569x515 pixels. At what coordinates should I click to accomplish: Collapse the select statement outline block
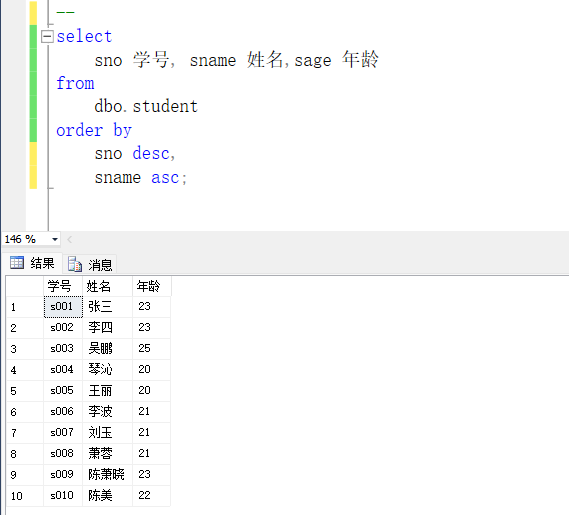pyautogui.click(x=47, y=36)
